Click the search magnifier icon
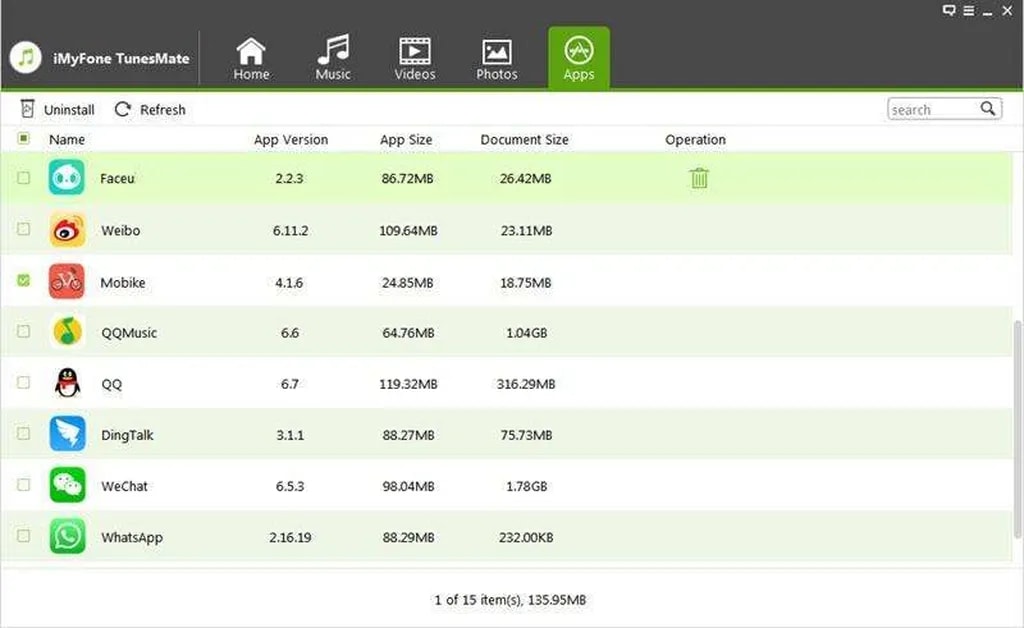This screenshot has width=1024, height=628. click(988, 109)
